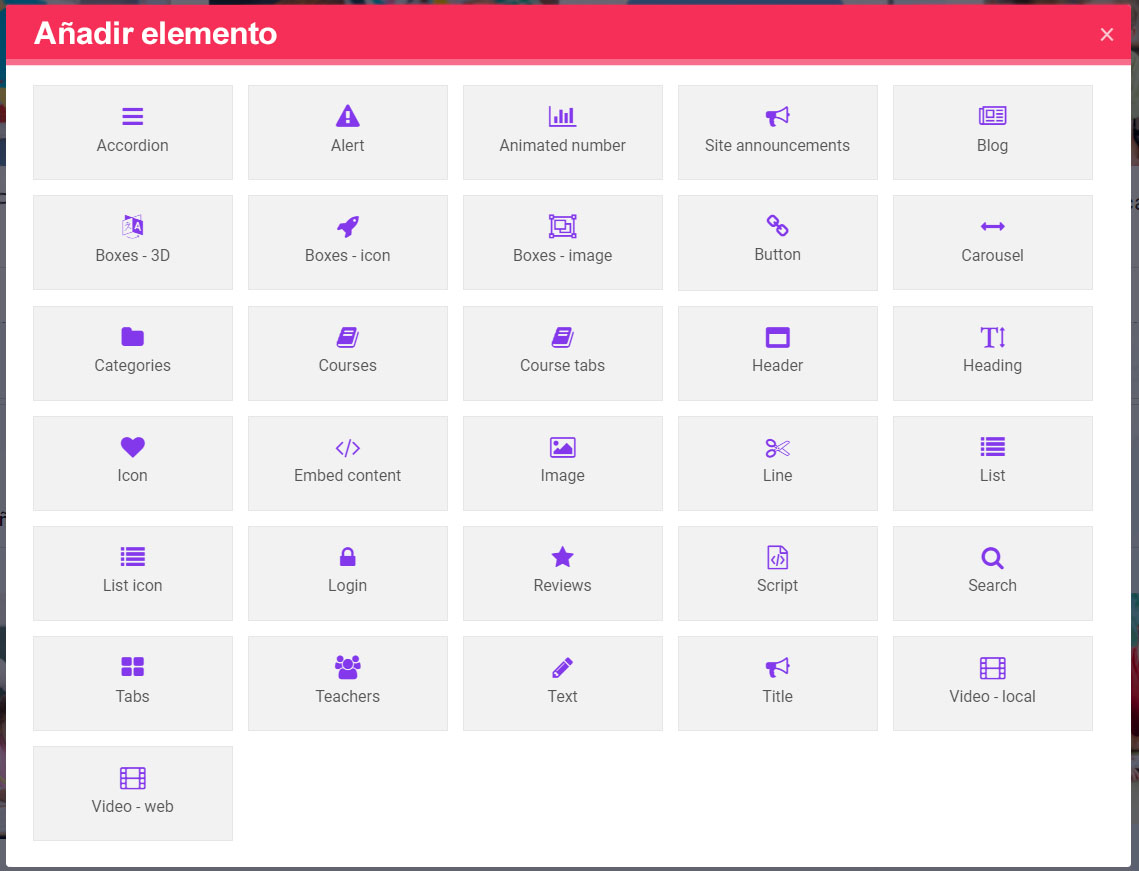Select the Carousel double-arrow icon
The width and height of the screenshot is (1139, 871).
[992, 227]
